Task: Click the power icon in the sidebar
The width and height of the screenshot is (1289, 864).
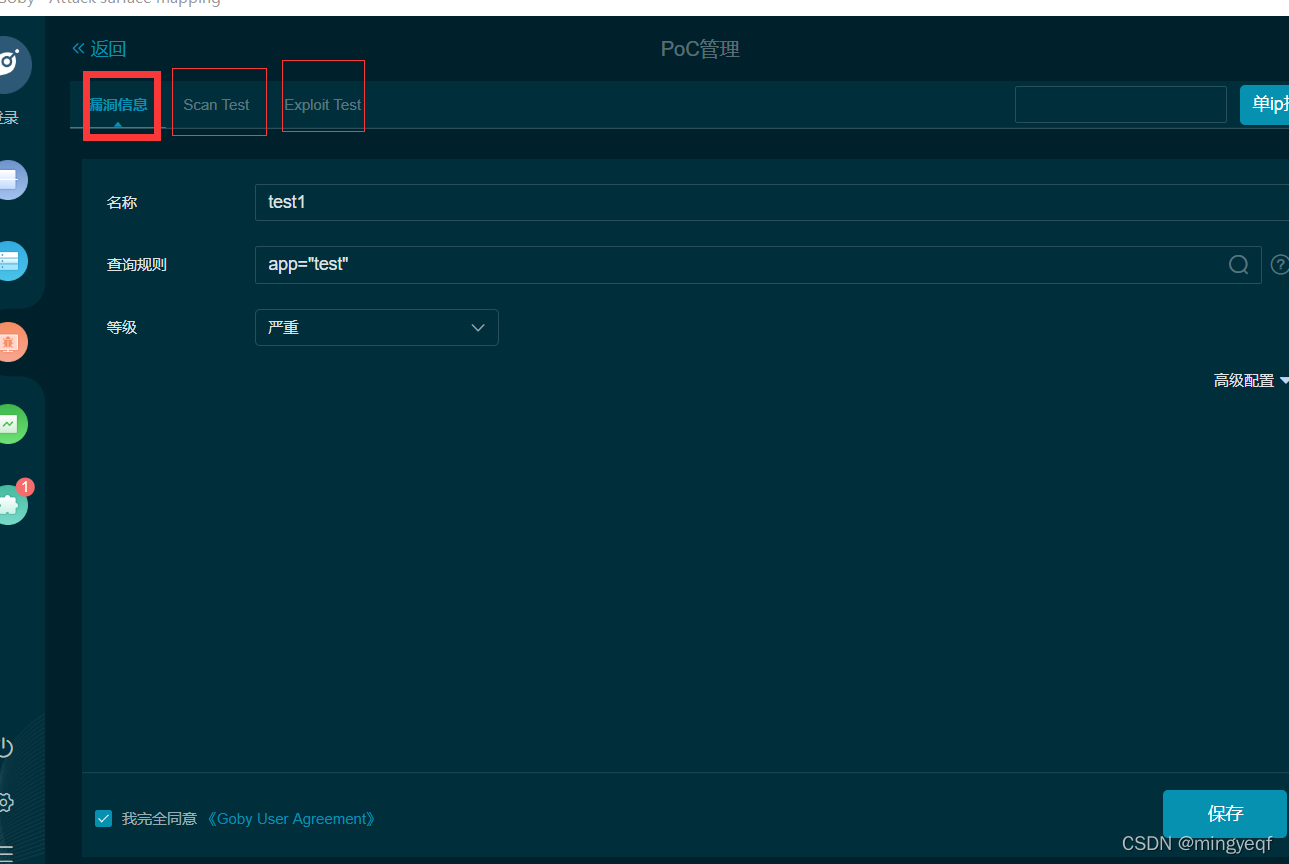Action: pos(6,747)
